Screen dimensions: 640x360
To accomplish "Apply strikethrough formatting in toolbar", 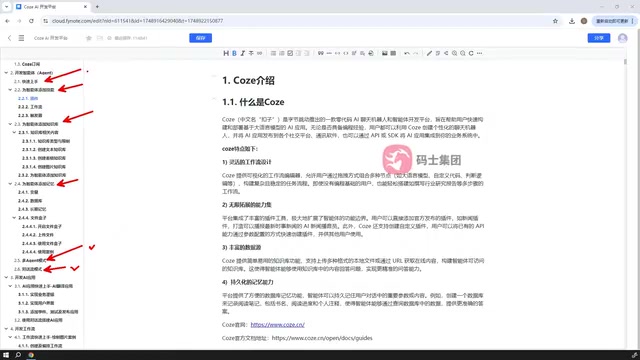I will pyautogui.click(x=251, y=53).
